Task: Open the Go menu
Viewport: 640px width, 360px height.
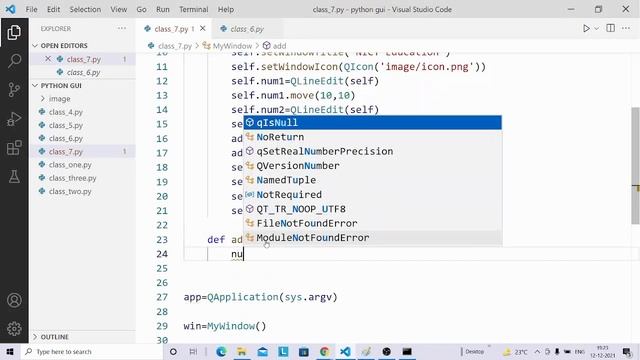Action: 141,9
